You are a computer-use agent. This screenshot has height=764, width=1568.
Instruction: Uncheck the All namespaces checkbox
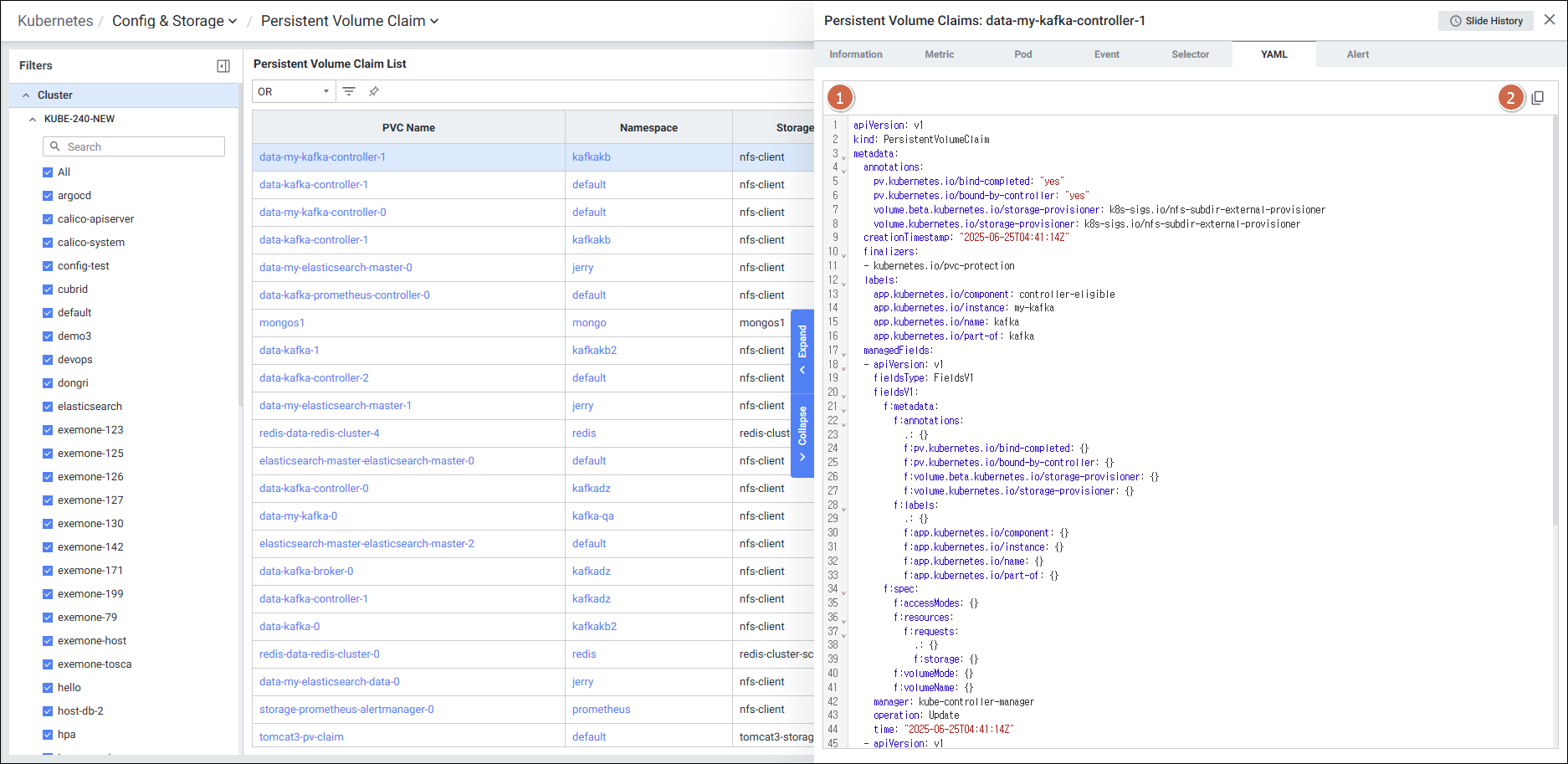coord(48,172)
